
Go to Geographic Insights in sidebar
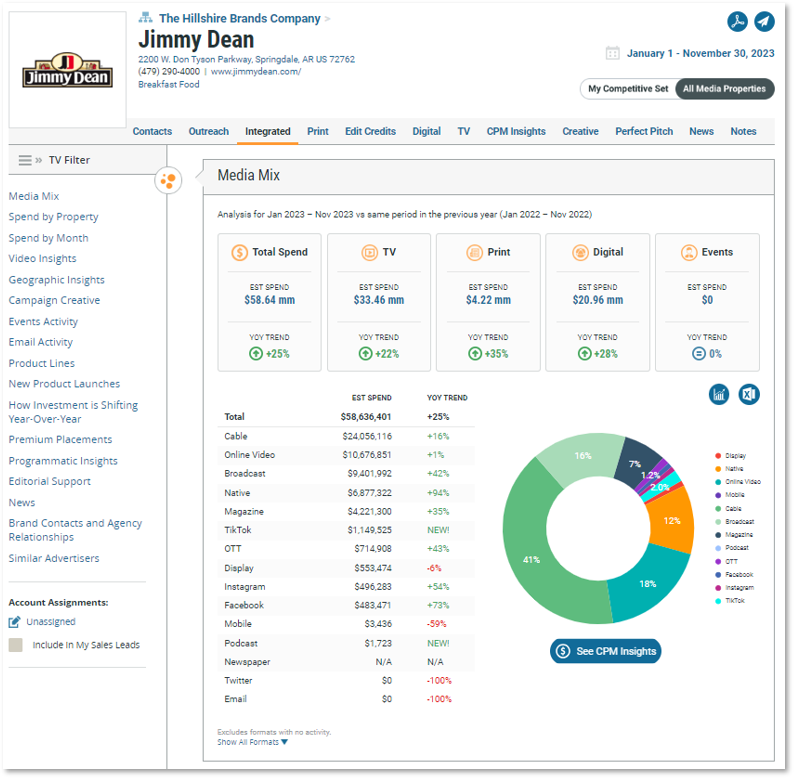(x=56, y=280)
